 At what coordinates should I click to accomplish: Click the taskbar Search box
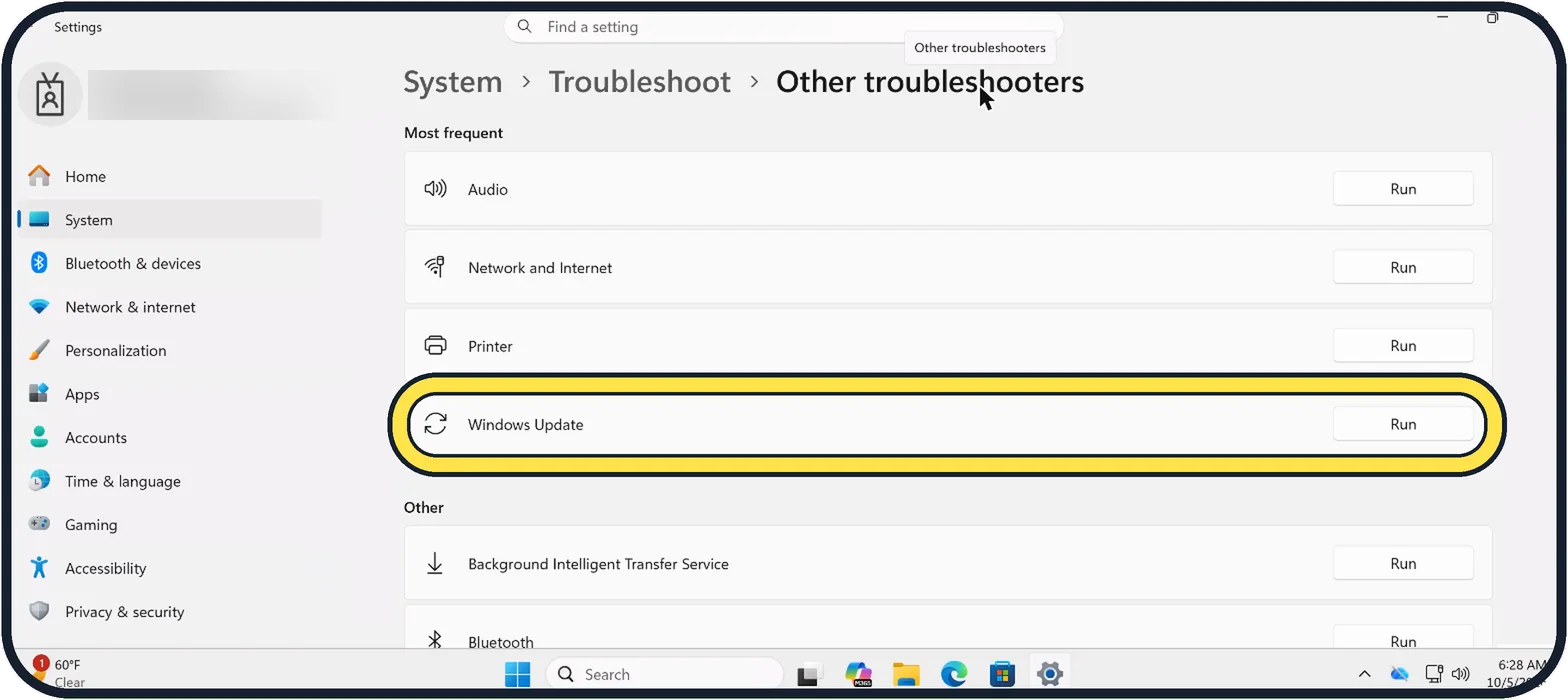tap(665, 674)
